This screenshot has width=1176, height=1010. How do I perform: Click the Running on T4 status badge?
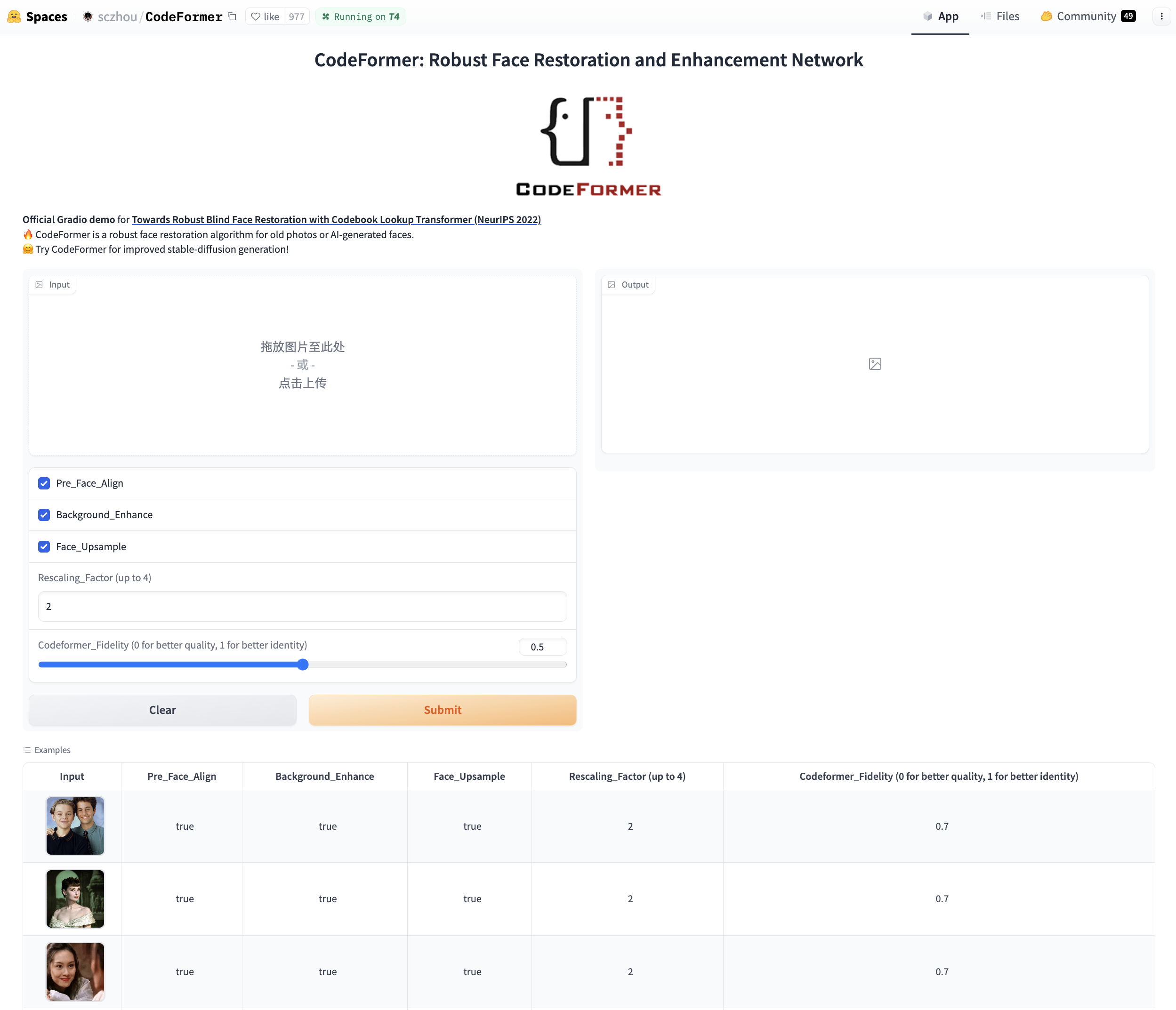361,16
